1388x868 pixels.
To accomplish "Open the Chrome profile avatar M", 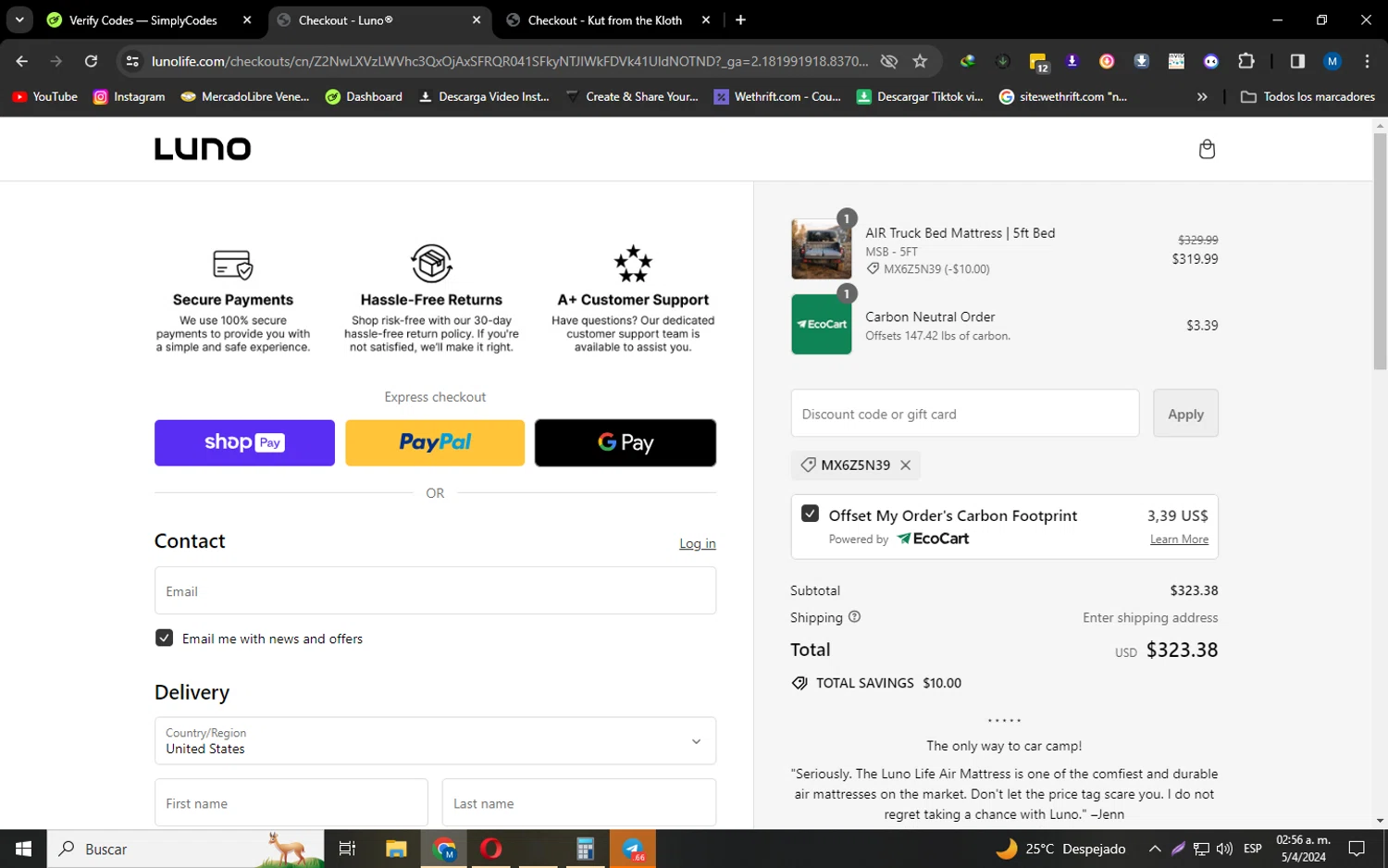I will coord(1332,61).
